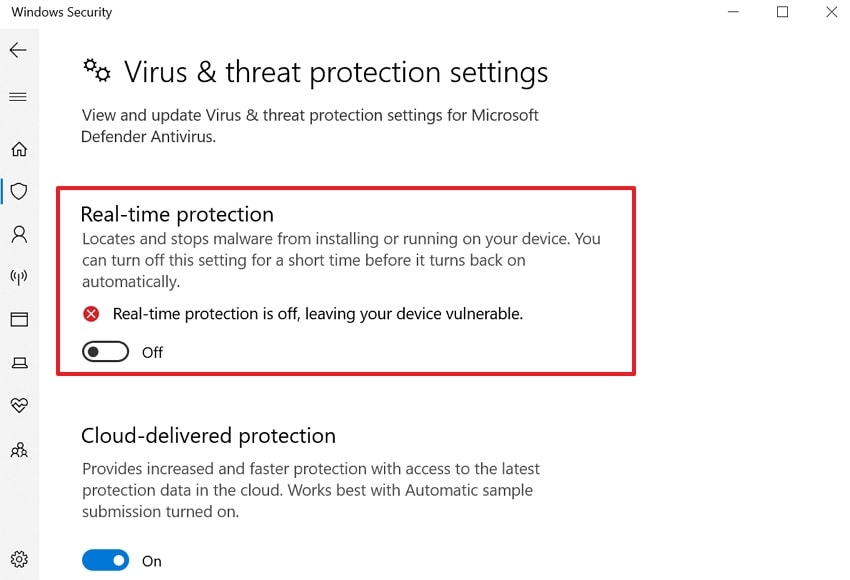Expand the navigation menu with hamburger icon
The height and width of the screenshot is (580, 850).
point(18,96)
